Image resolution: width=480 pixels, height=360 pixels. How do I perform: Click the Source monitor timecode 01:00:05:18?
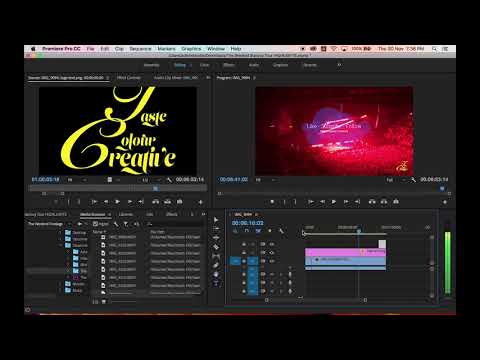point(45,179)
